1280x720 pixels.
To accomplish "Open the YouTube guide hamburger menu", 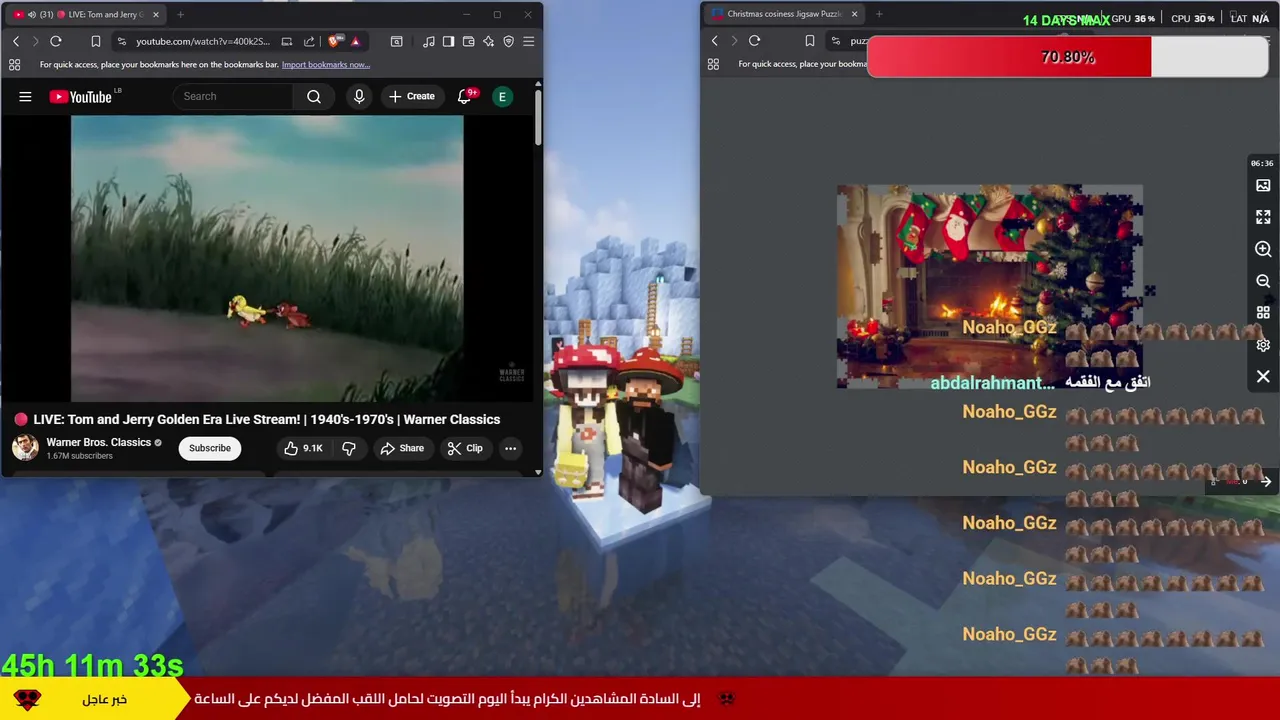I will [x=25, y=96].
